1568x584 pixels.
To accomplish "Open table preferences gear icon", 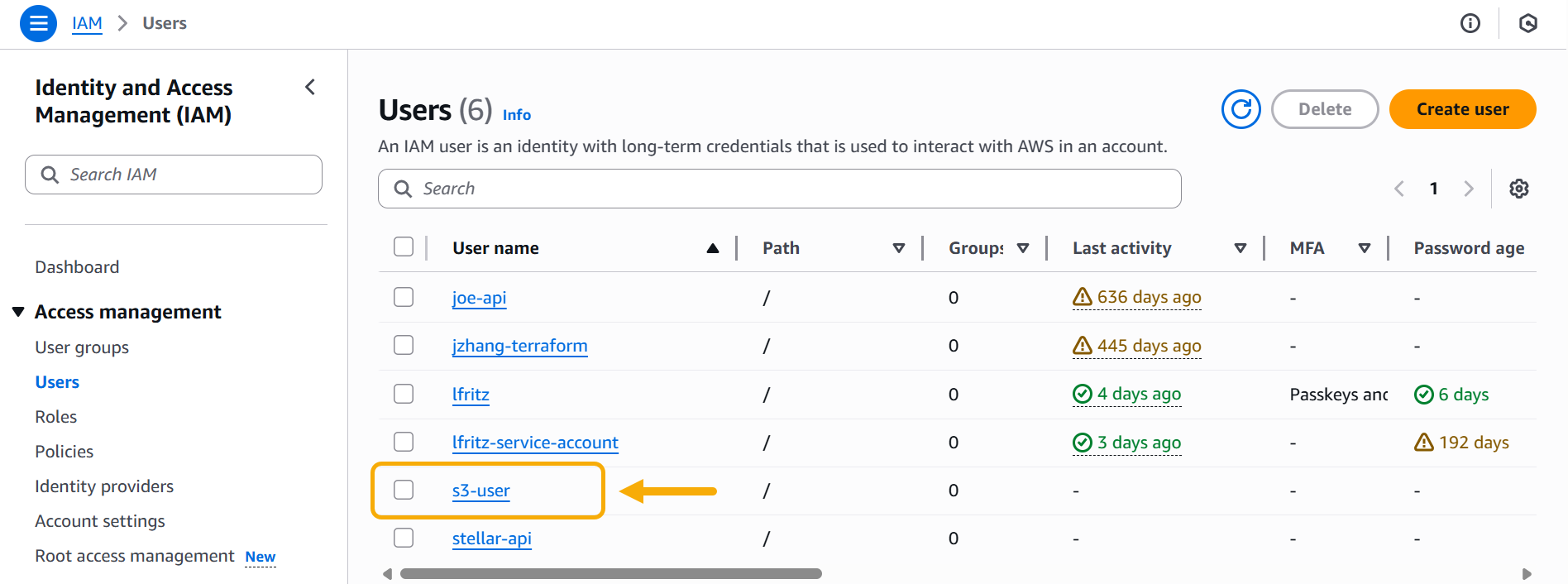I will pyautogui.click(x=1518, y=189).
